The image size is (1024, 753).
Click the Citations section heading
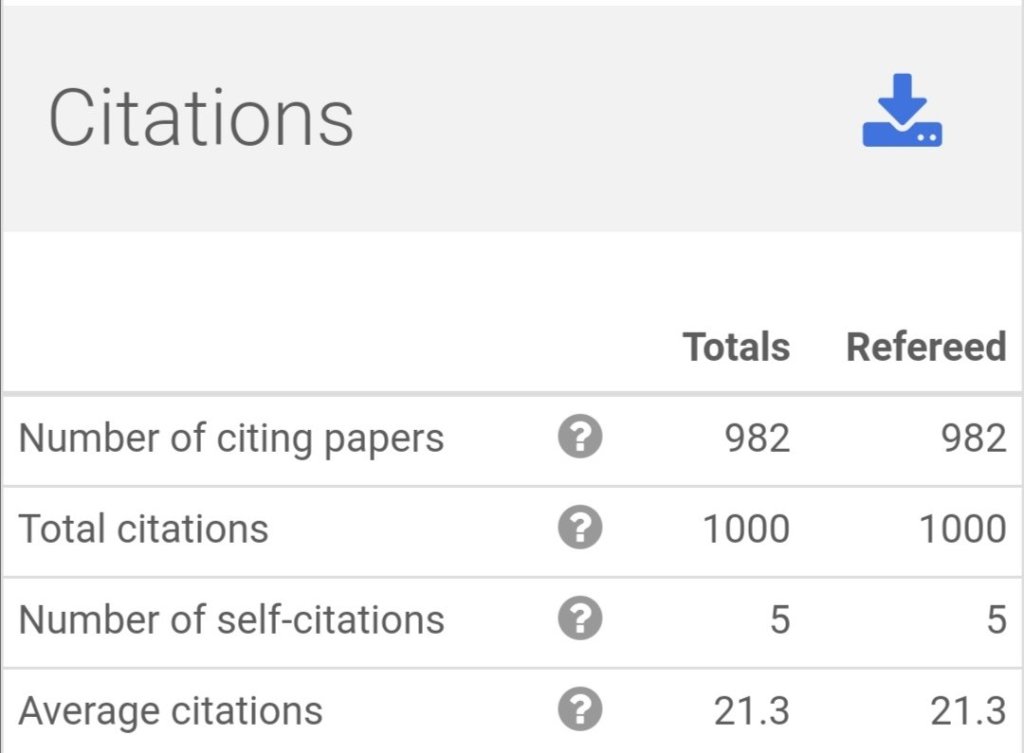tap(200, 118)
